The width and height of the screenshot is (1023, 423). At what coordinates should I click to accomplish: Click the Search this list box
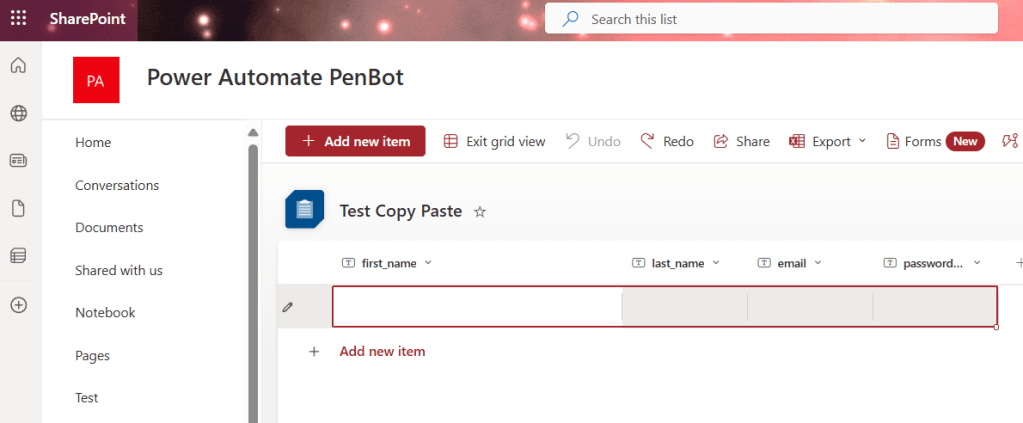[770, 19]
